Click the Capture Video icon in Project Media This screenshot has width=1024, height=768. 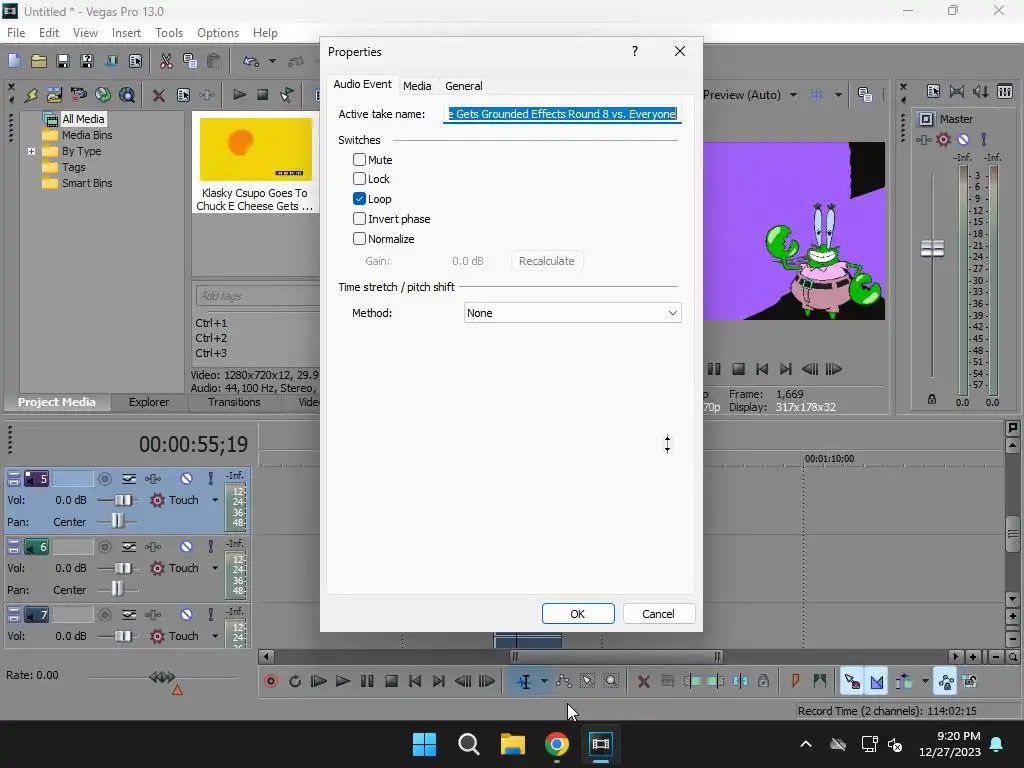point(78,95)
